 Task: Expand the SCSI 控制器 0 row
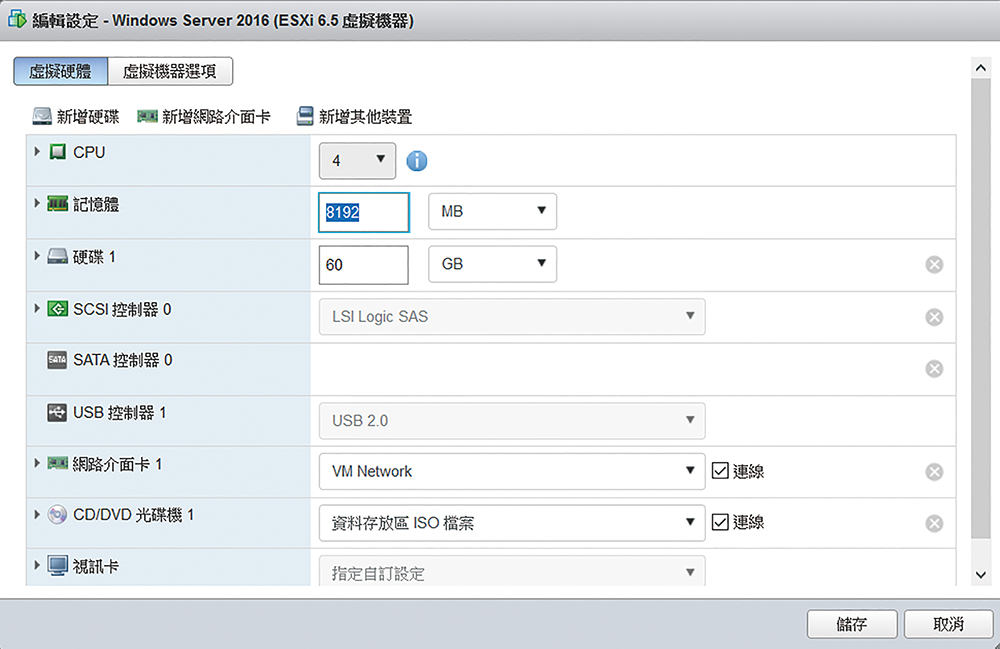click(x=37, y=309)
